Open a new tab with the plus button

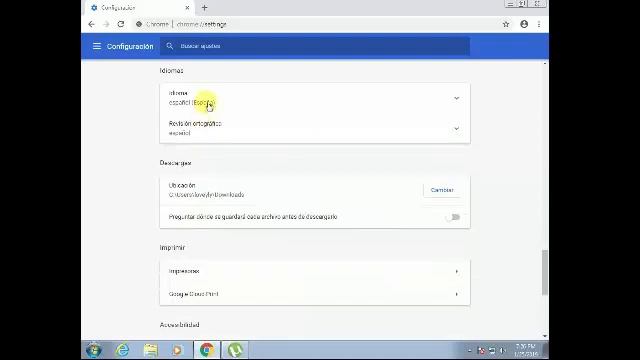pos(204,8)
